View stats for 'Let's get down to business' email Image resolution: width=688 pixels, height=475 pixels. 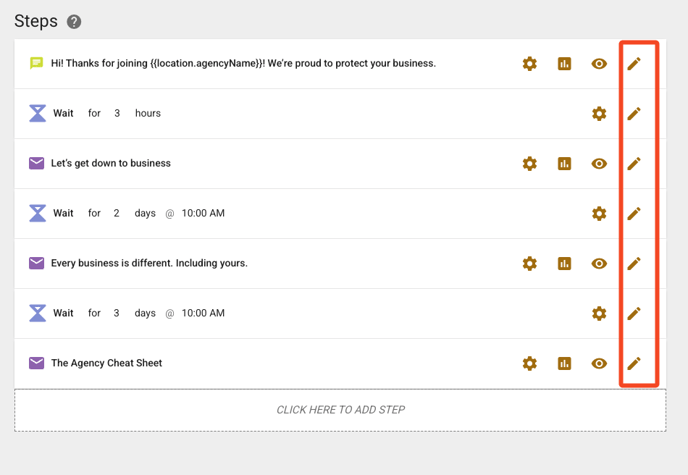coord(564,164)
